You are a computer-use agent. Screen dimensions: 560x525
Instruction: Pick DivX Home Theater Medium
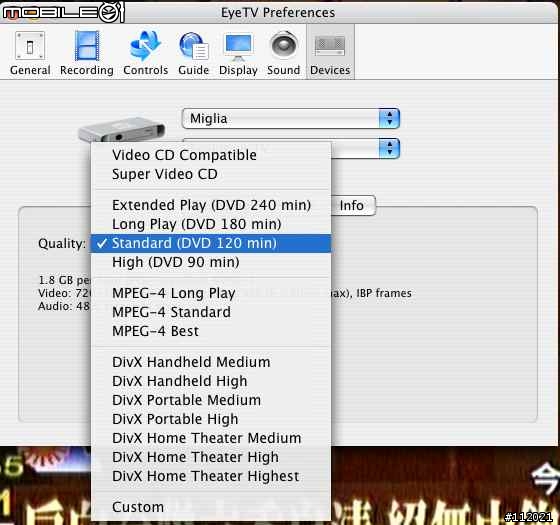211,438
